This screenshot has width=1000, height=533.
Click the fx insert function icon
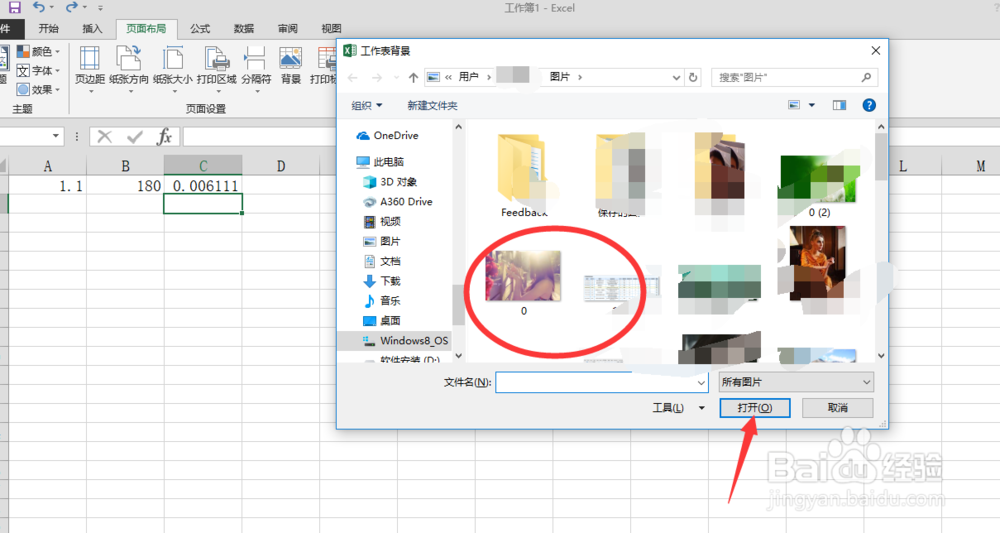[x=165, y=136]
